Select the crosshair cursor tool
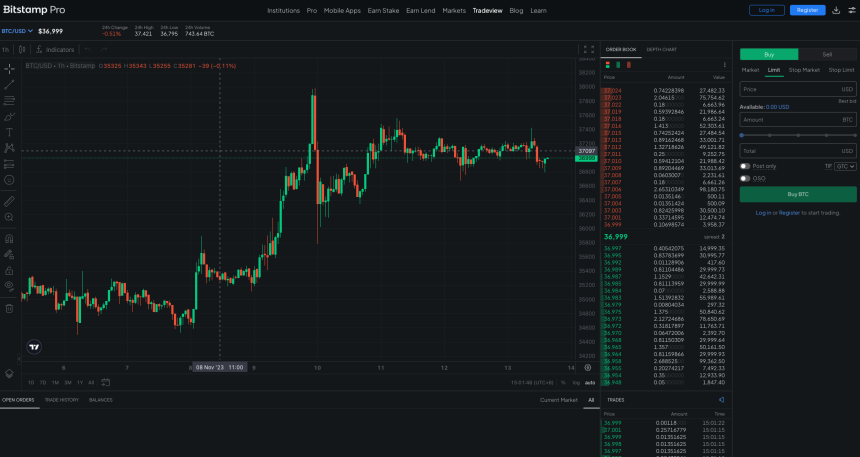Screen dimensions: 860x457 coord(9,69)
